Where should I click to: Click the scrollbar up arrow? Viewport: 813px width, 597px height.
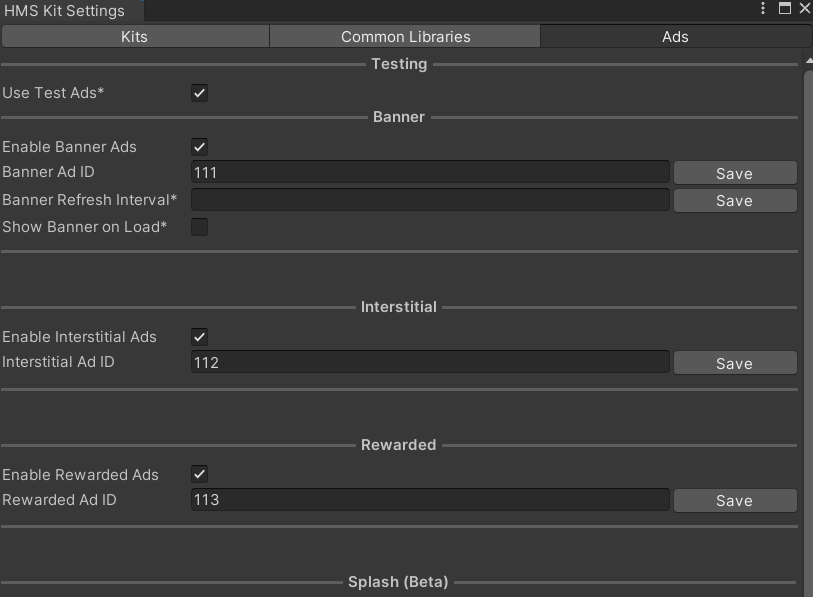[x=805, y=60]
